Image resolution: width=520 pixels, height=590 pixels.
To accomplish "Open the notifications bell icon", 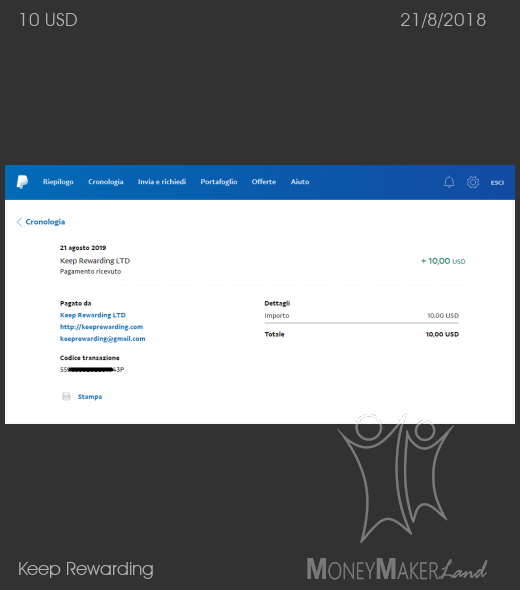I will coord(449,182).
